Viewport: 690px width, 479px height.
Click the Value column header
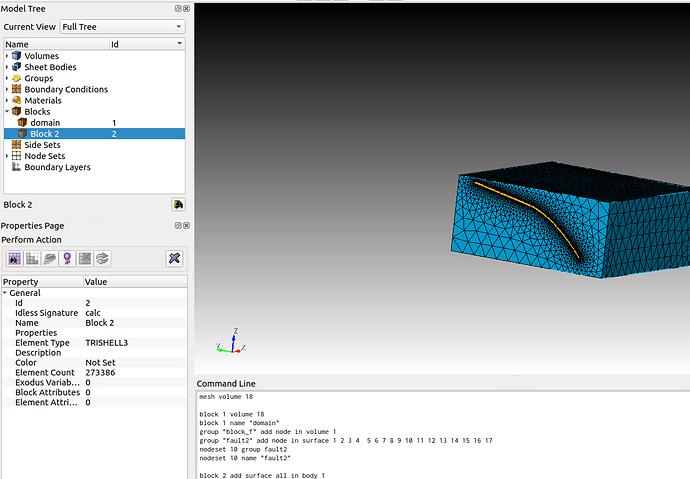coord(135,282)
